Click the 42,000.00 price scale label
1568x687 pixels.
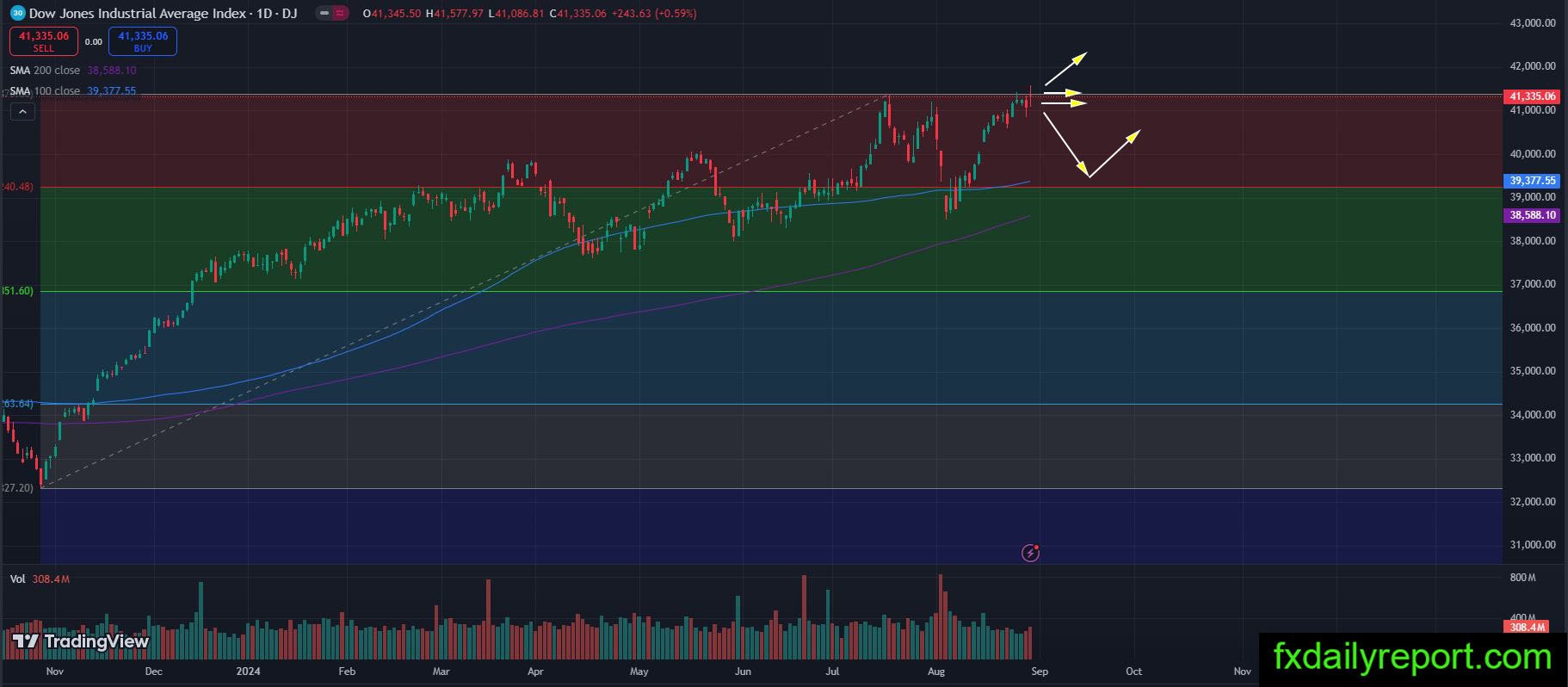1533,66
